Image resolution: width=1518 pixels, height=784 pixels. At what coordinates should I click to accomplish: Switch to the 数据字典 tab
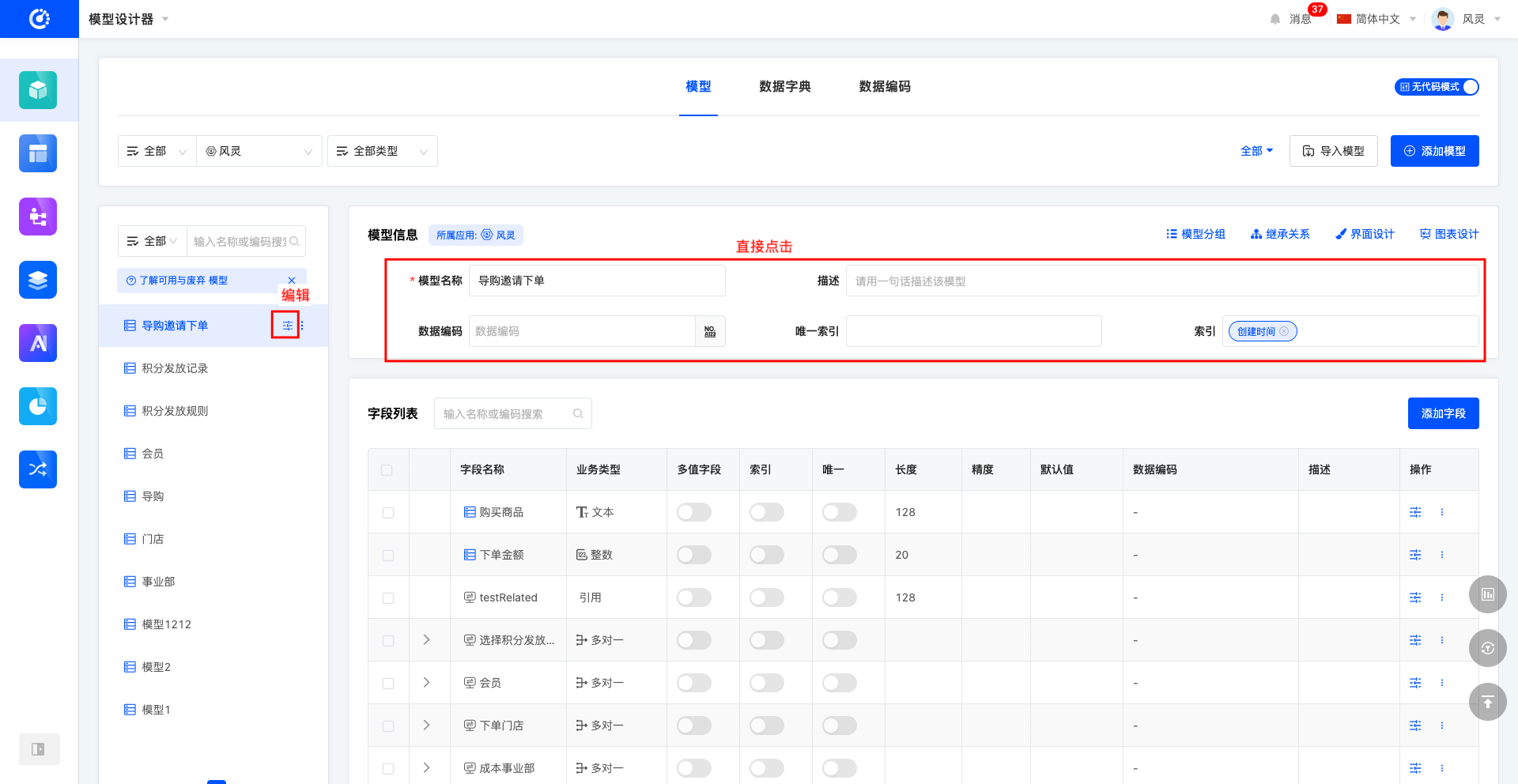(x=784, y=86)
